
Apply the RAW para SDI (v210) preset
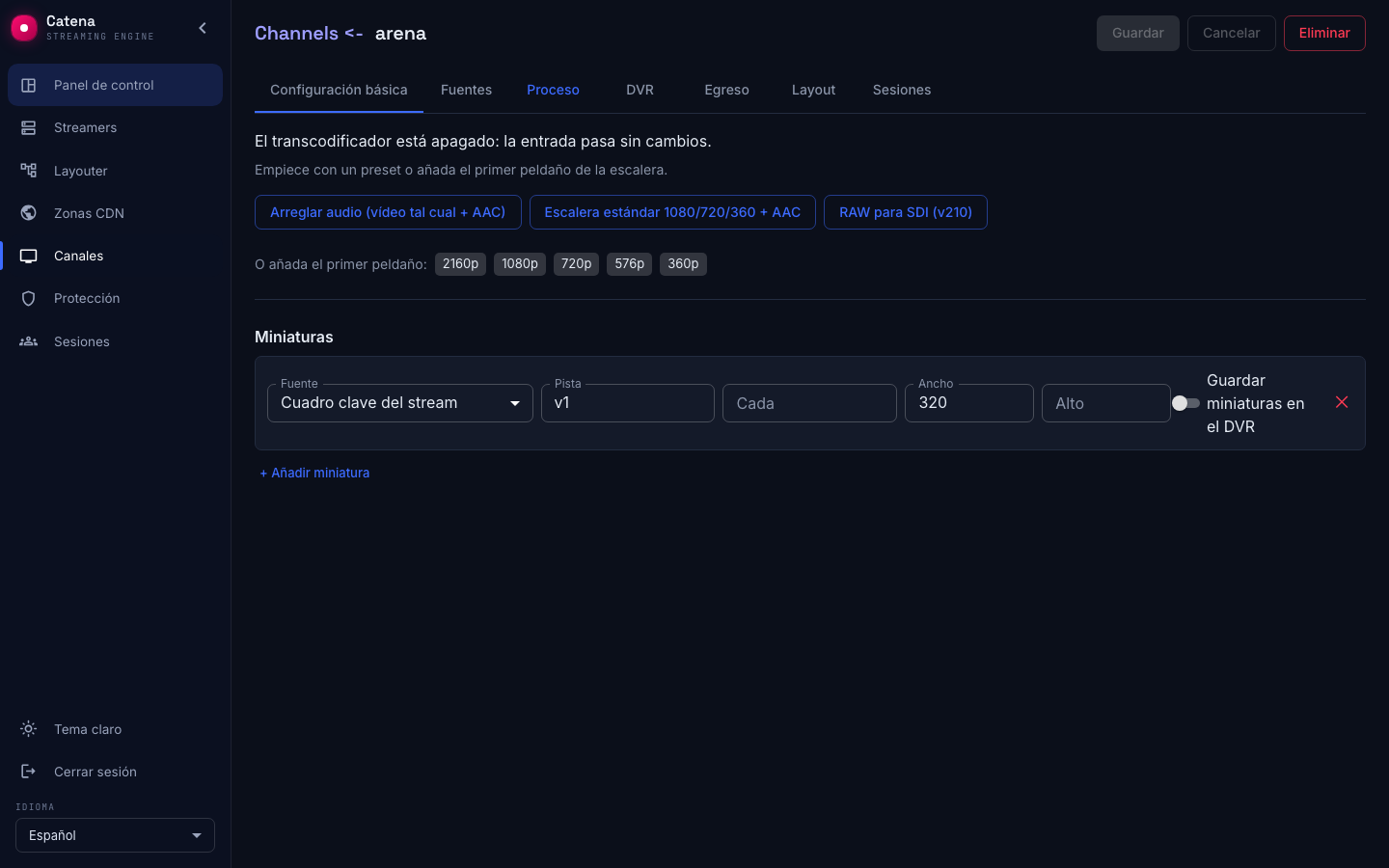[x=906, y=212]
